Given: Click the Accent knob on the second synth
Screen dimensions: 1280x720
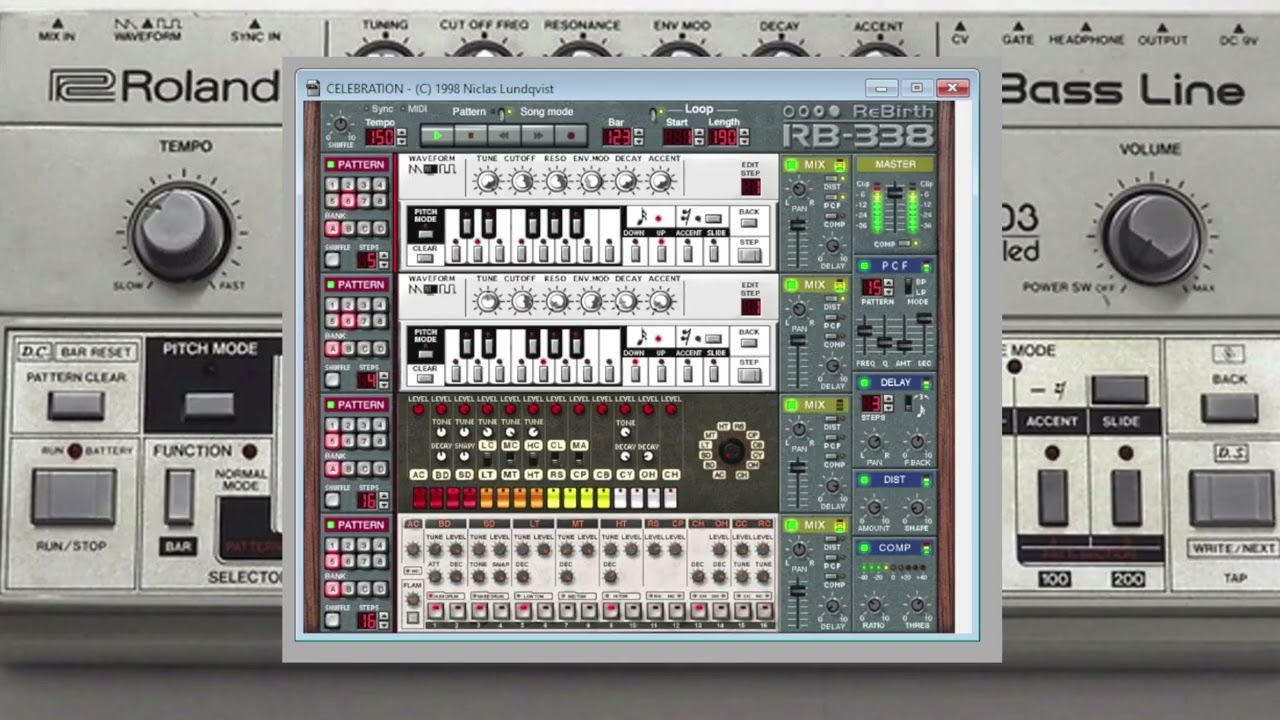Looking at the screenshot, I should click(x=661, y=301).
